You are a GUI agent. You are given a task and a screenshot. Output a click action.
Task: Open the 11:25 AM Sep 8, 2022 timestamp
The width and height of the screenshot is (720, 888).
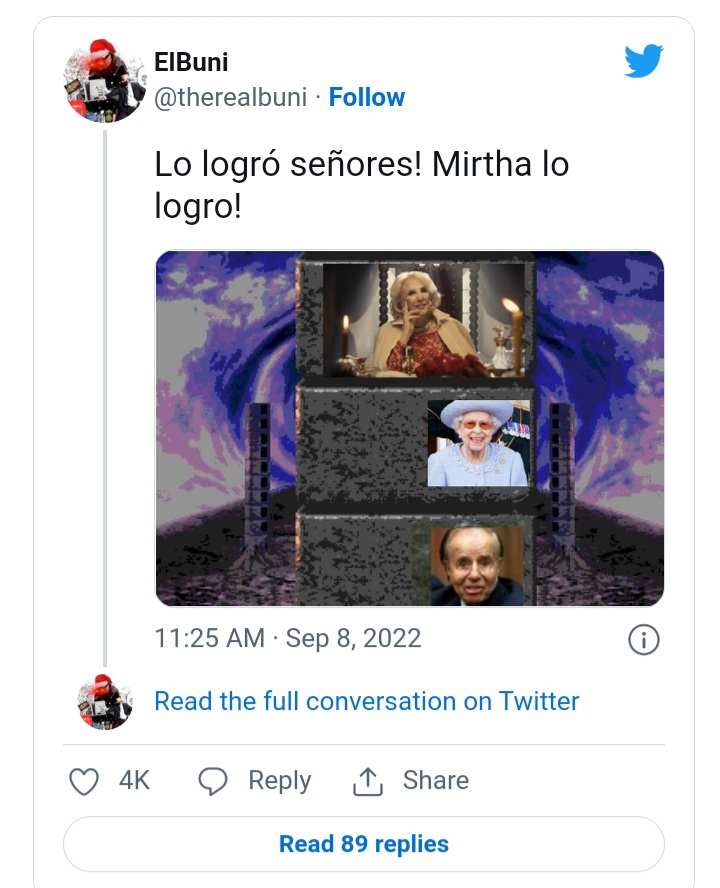tap(288, 639)
